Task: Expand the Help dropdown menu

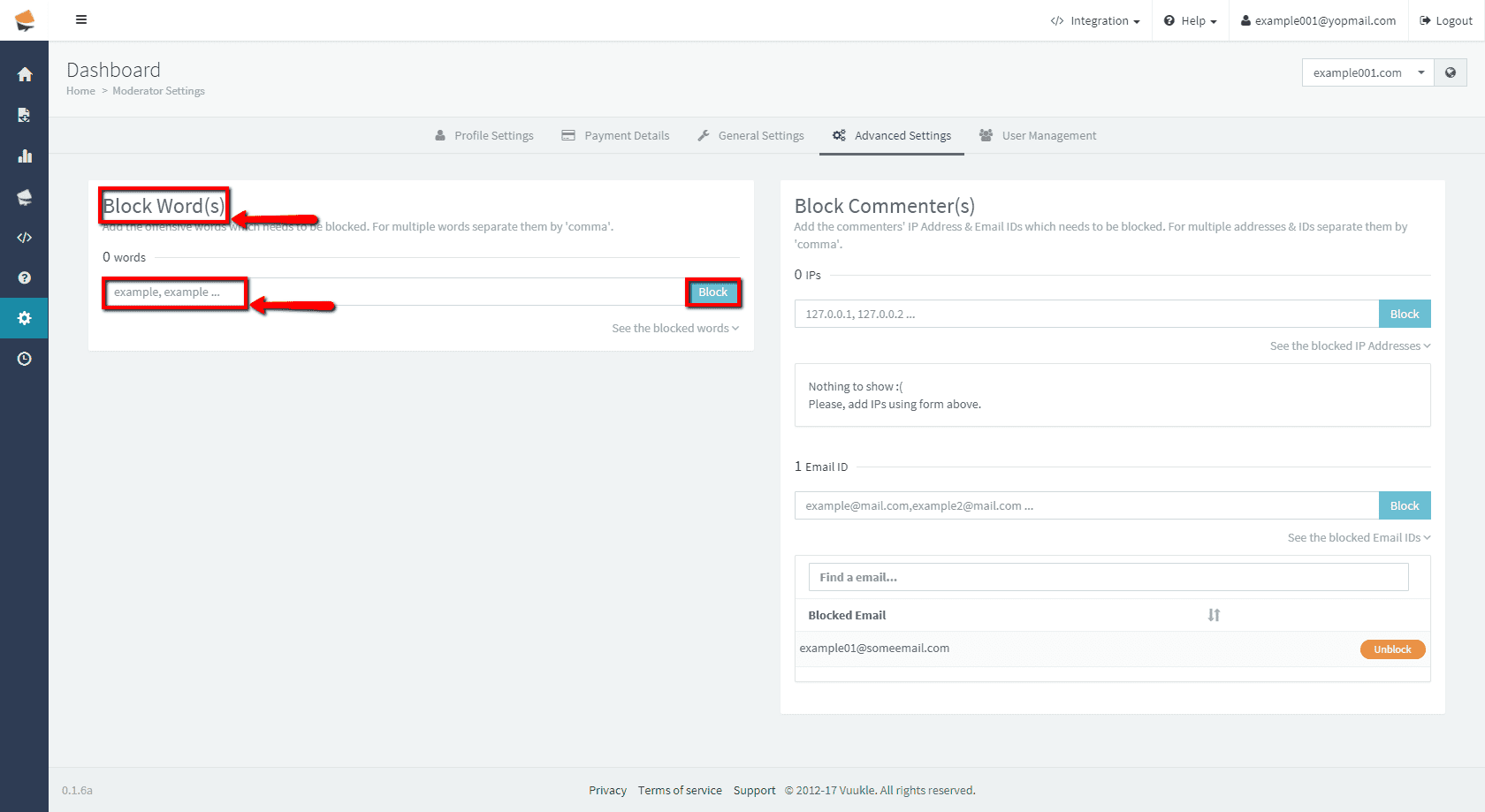Action: [1191, 20]
